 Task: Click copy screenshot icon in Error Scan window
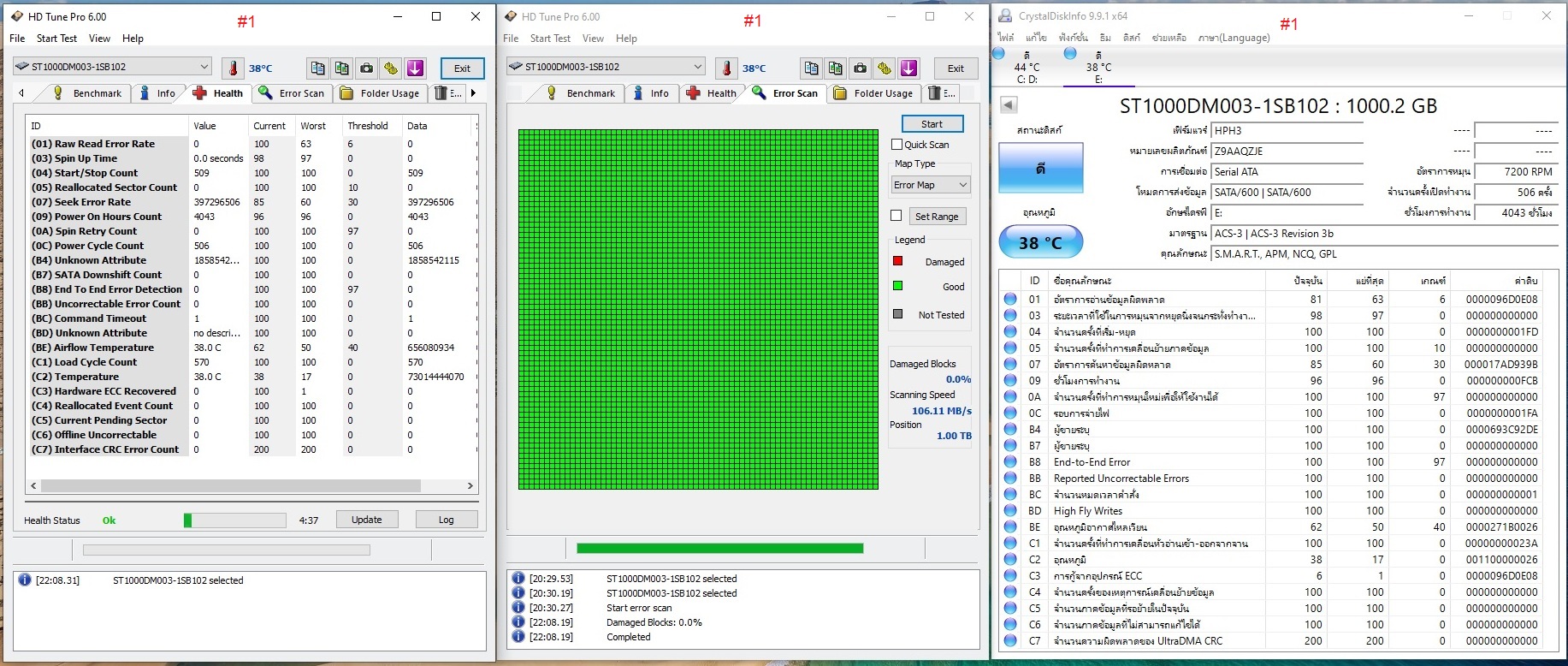coord(836,68)
